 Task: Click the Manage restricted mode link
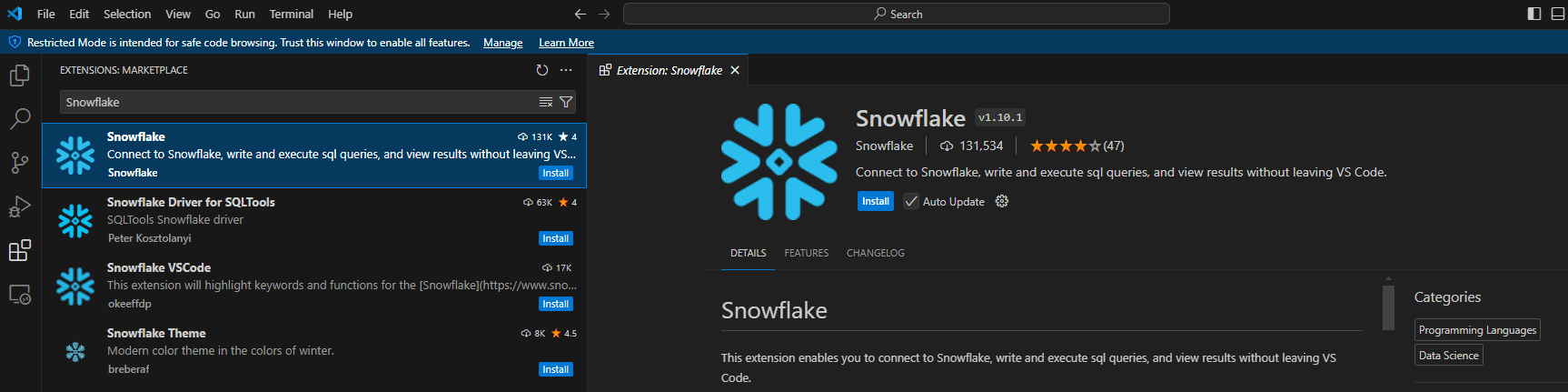(x=502, y=43)
